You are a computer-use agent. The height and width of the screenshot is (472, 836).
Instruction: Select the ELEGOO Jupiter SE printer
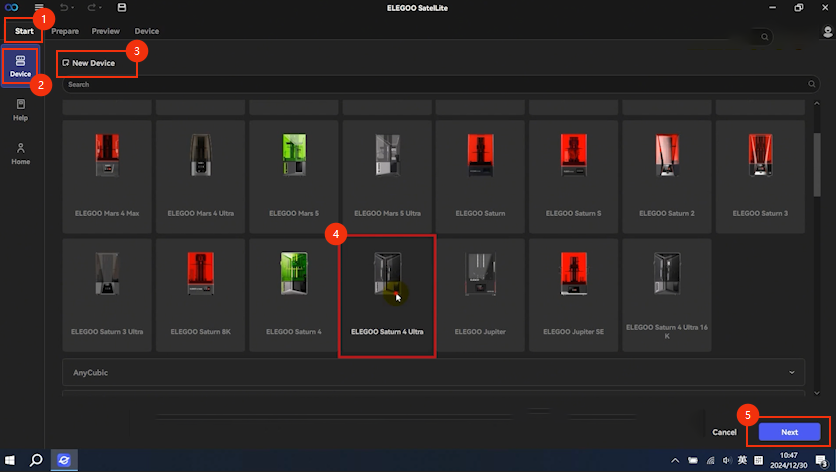574,295
